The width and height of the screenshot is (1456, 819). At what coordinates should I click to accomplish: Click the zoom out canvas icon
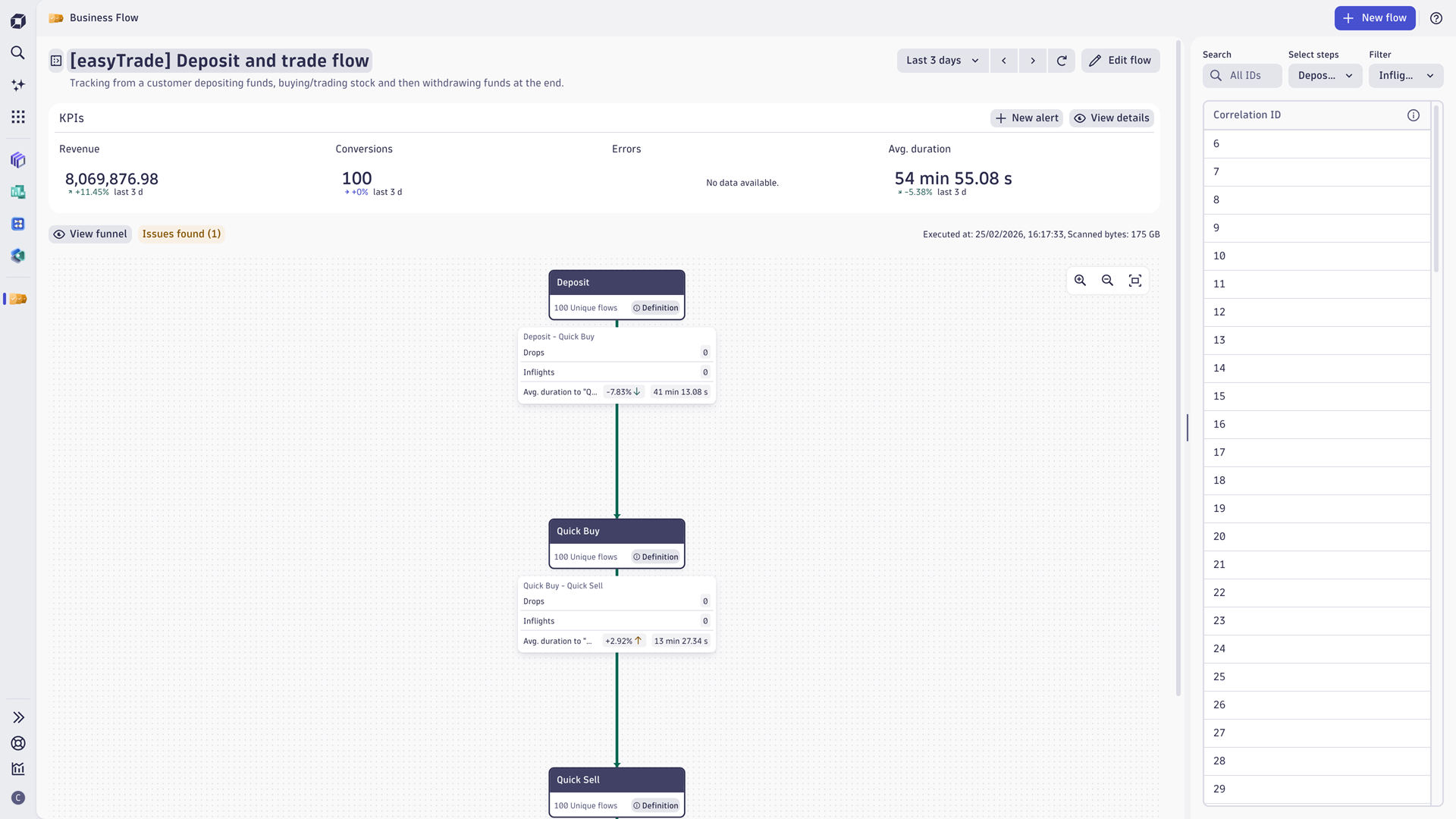tap(1107, 281)
